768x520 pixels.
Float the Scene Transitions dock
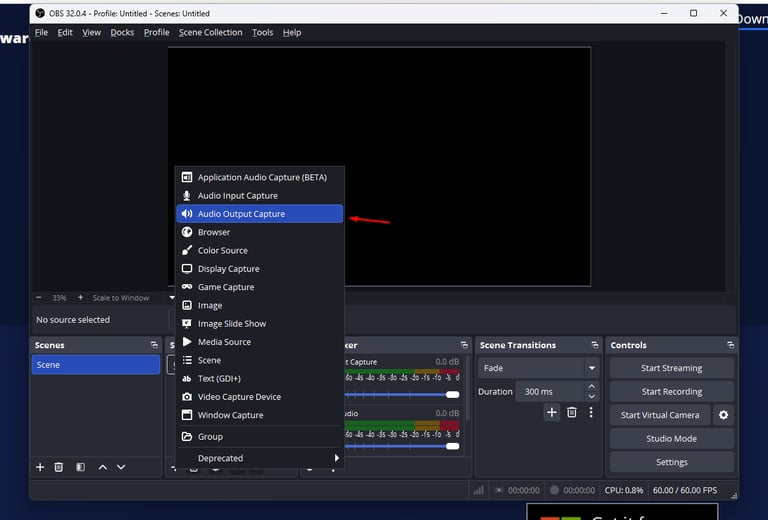coord(595,345)
